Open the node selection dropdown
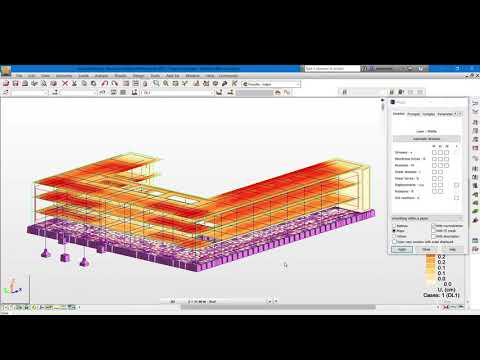480x360 pixels. 30,92
